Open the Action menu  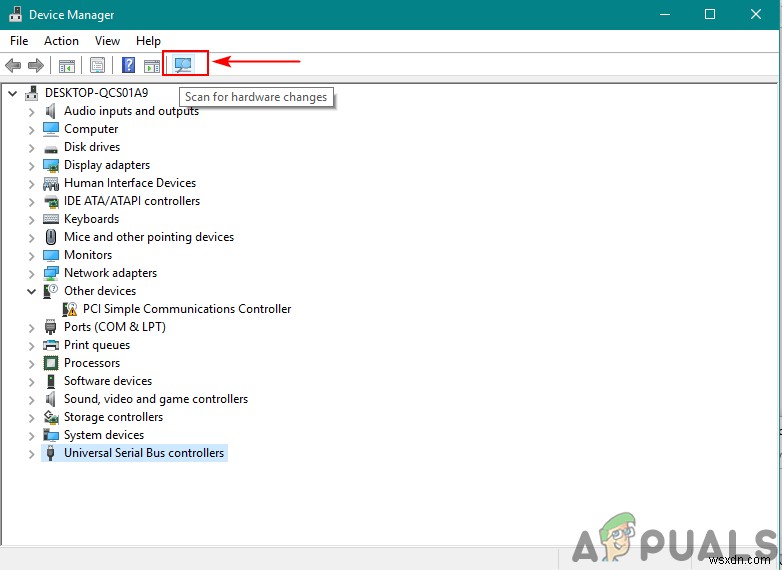pyautogui.click(x=61, y=41)
